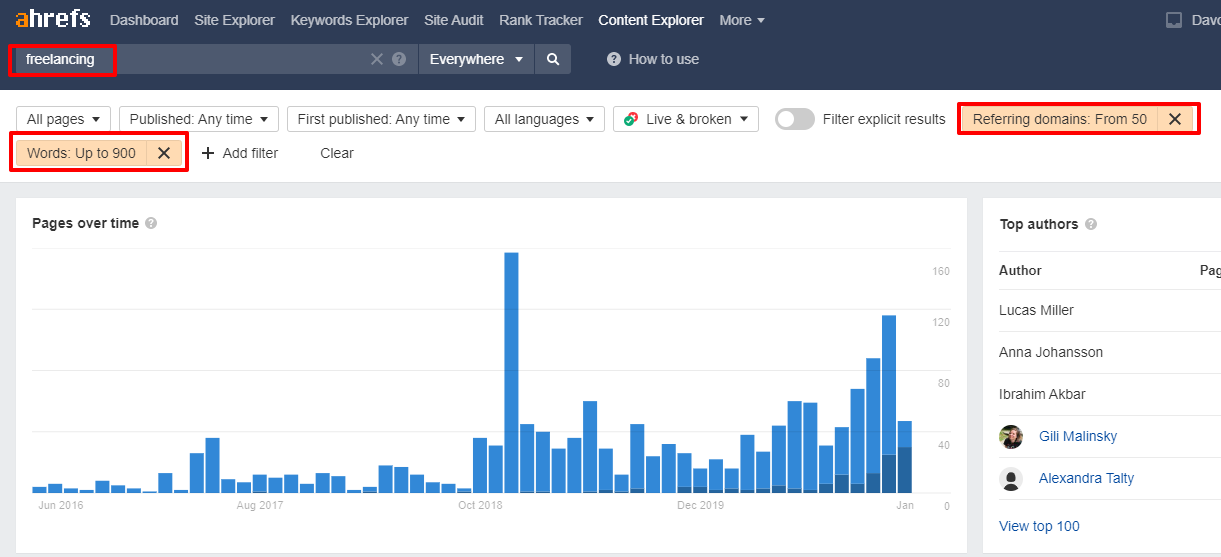Click the Author column header
Viewport: 1221px width, 557px height.
coord(1020,270)
